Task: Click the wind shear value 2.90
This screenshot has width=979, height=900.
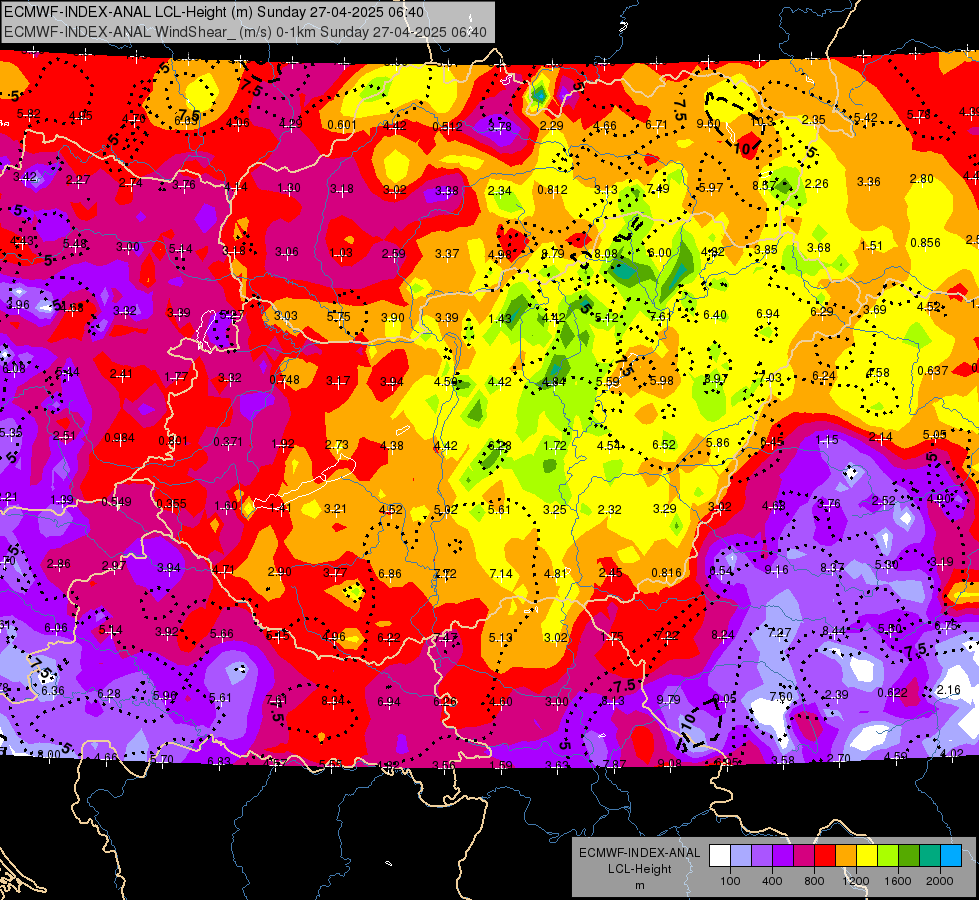Action: (x=279, y=571)
